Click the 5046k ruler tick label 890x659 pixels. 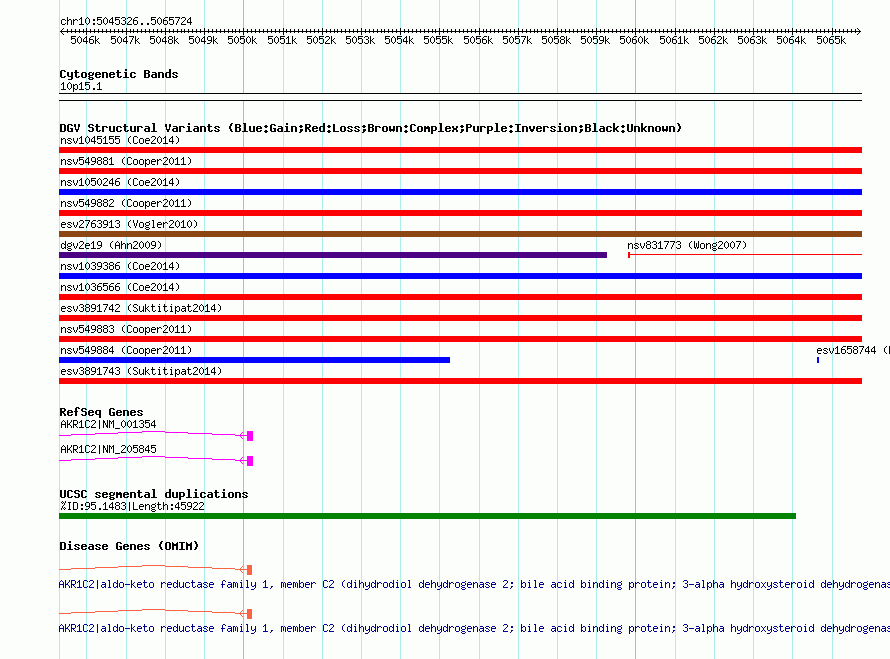(85, 40)
